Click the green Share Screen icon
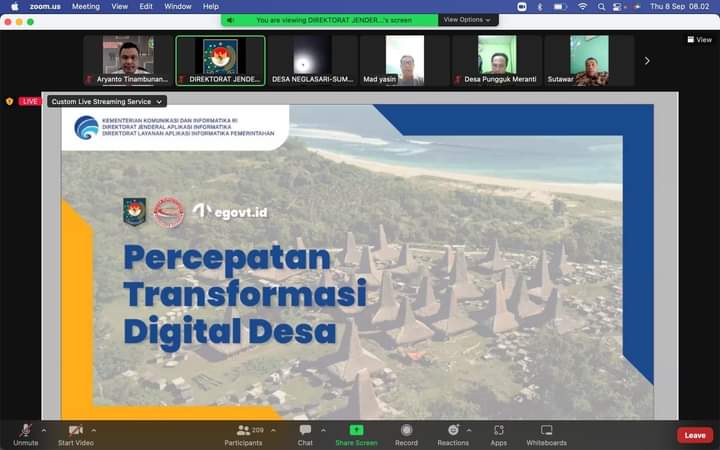This screenshot has height=450, width=720. pos(356,431)
